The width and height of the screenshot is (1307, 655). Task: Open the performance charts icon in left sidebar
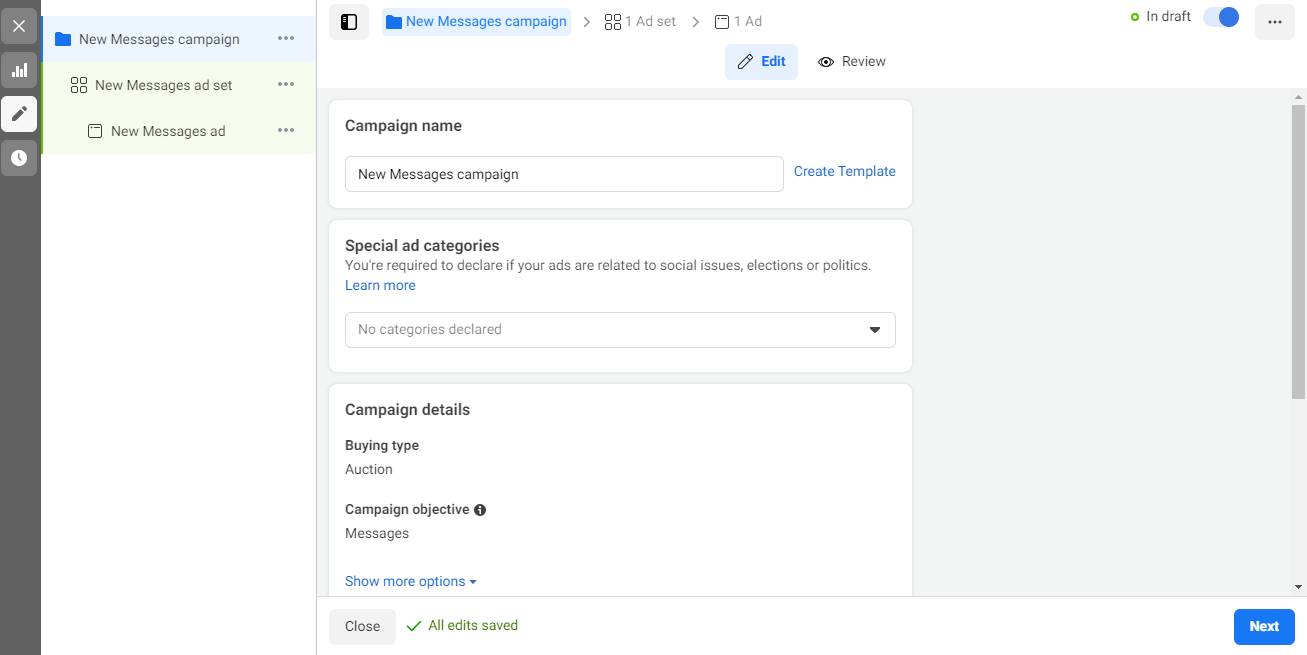click(19, 70)
